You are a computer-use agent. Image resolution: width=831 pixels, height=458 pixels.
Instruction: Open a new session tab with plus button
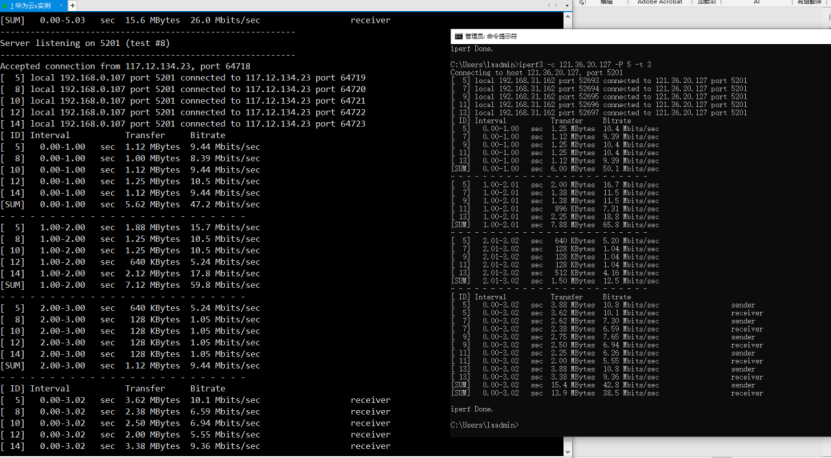[x=72, y=5]
